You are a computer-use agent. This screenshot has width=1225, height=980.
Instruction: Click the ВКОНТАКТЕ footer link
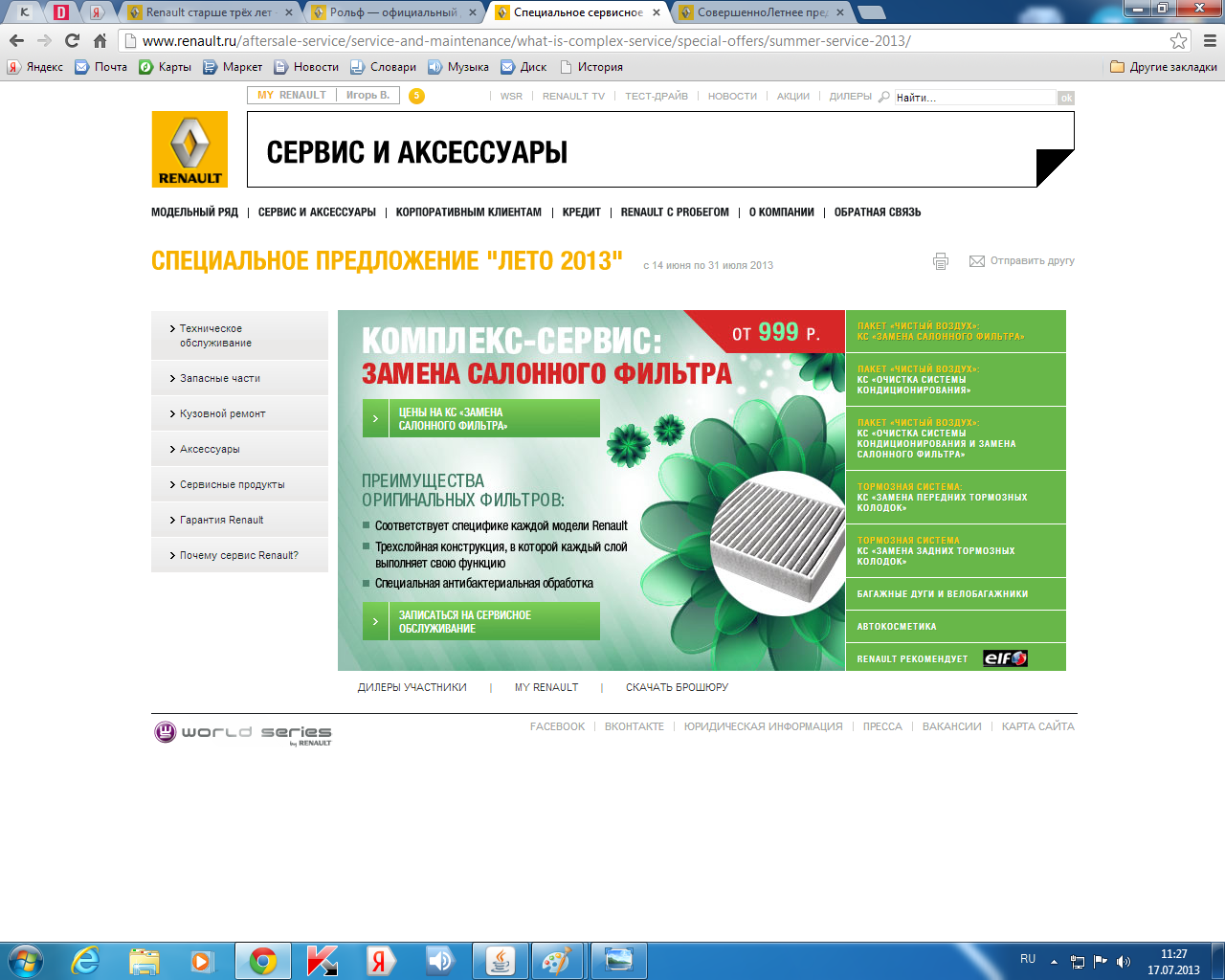point(635,726)
